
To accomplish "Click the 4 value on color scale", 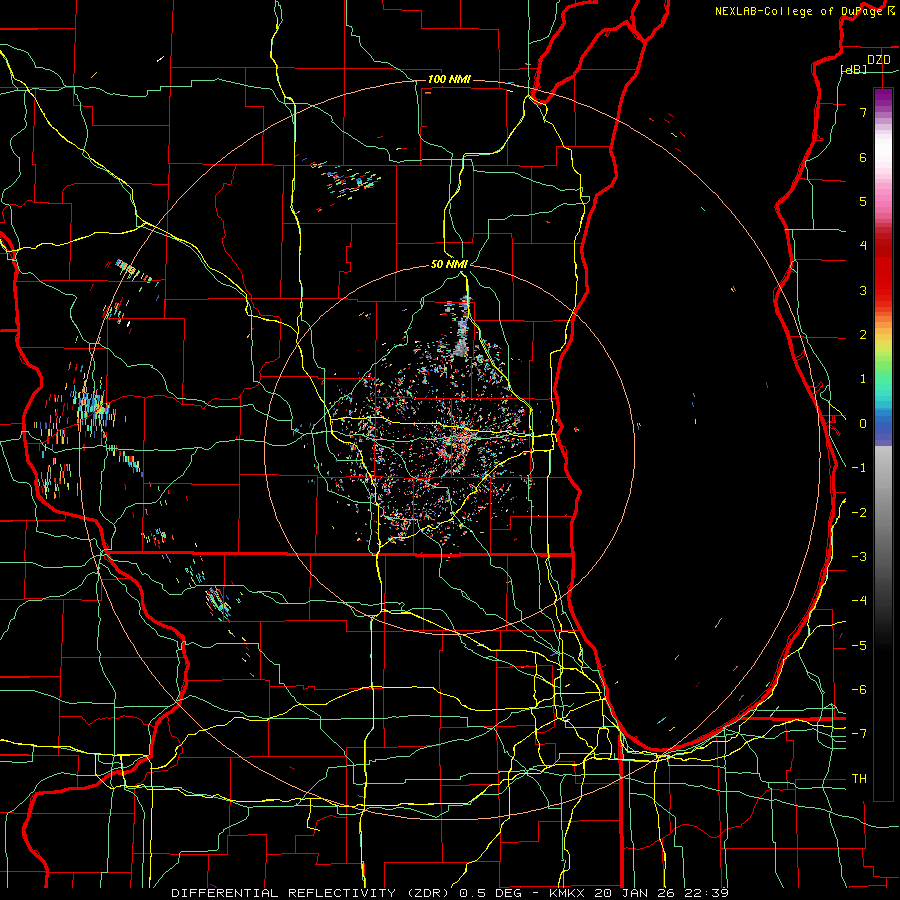I will point(863,246).
